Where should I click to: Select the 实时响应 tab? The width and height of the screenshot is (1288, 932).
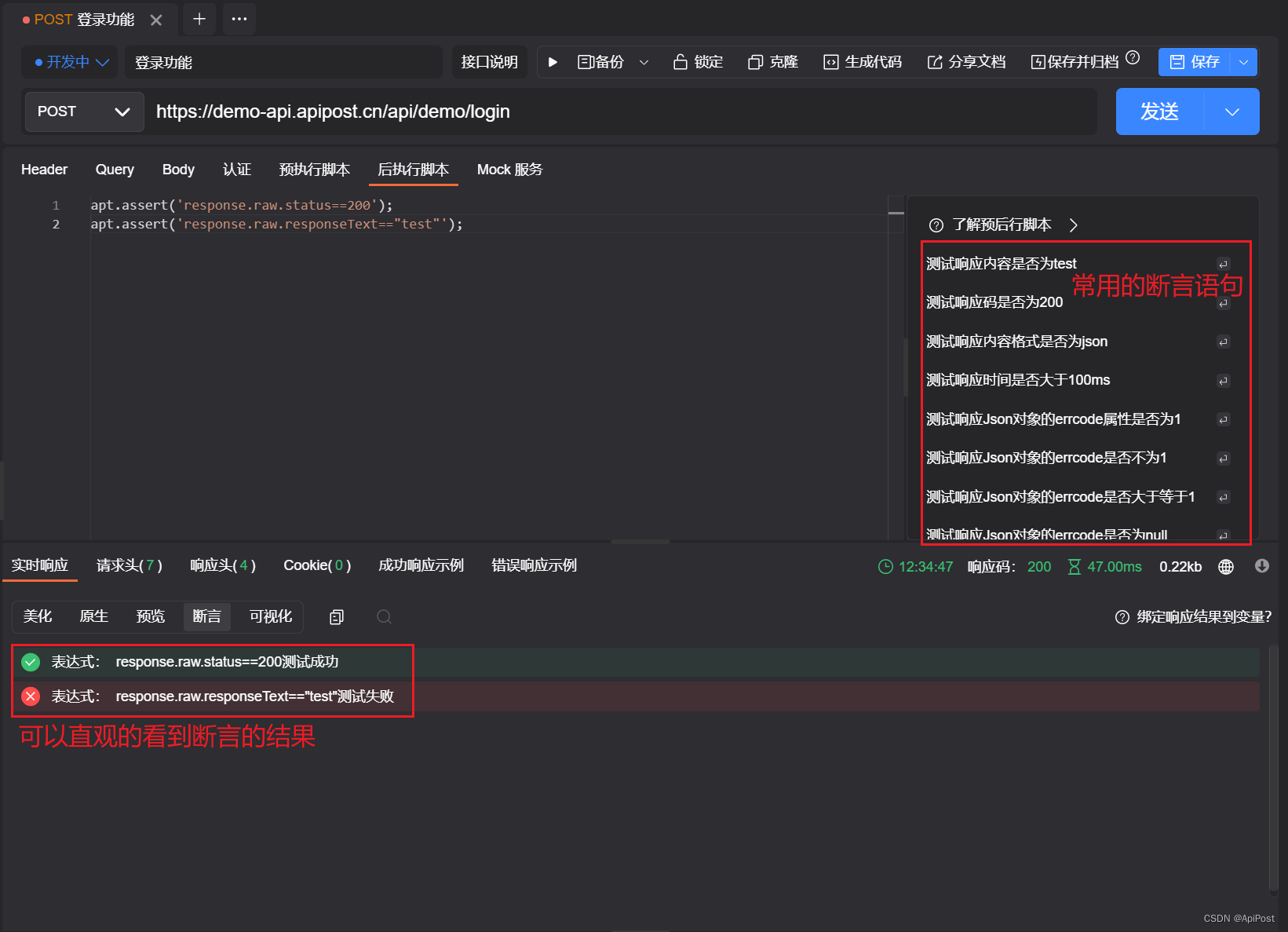point(40,565)
